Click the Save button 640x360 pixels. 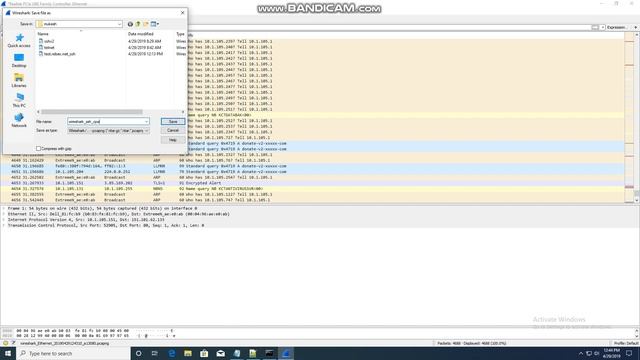[x=173, y=122]
